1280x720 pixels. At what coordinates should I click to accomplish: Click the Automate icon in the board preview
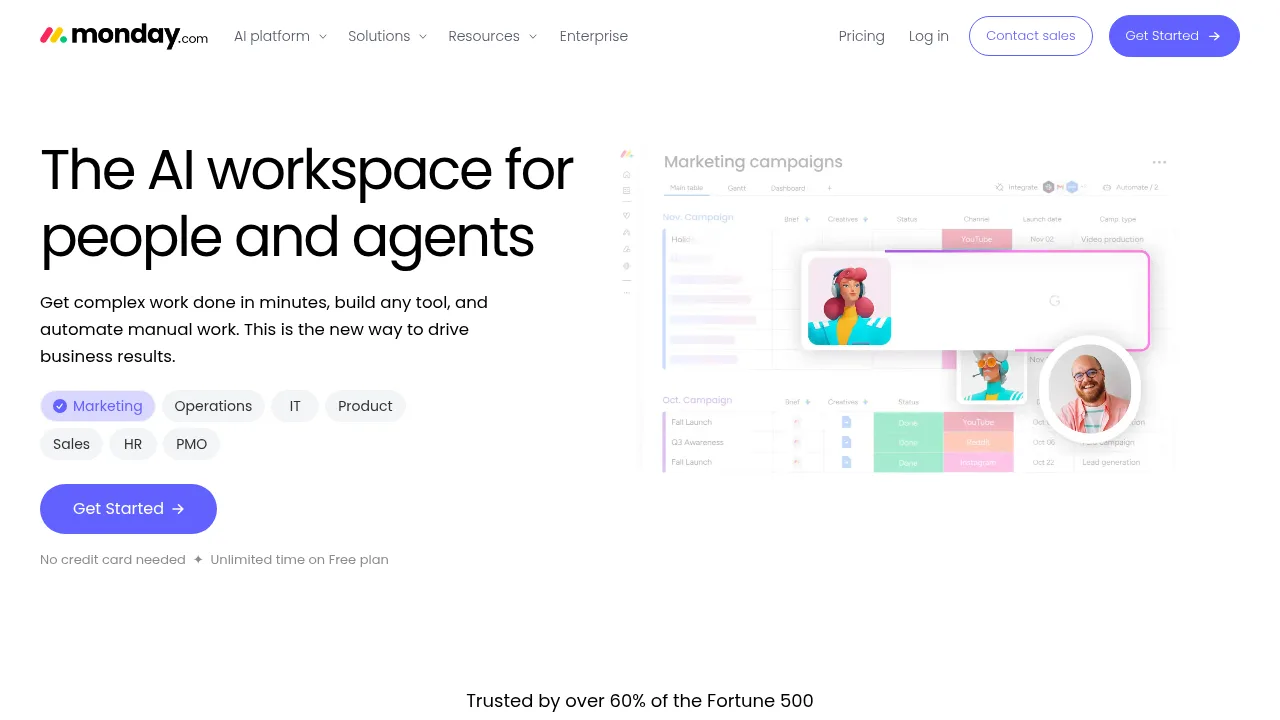(1107, 187)
